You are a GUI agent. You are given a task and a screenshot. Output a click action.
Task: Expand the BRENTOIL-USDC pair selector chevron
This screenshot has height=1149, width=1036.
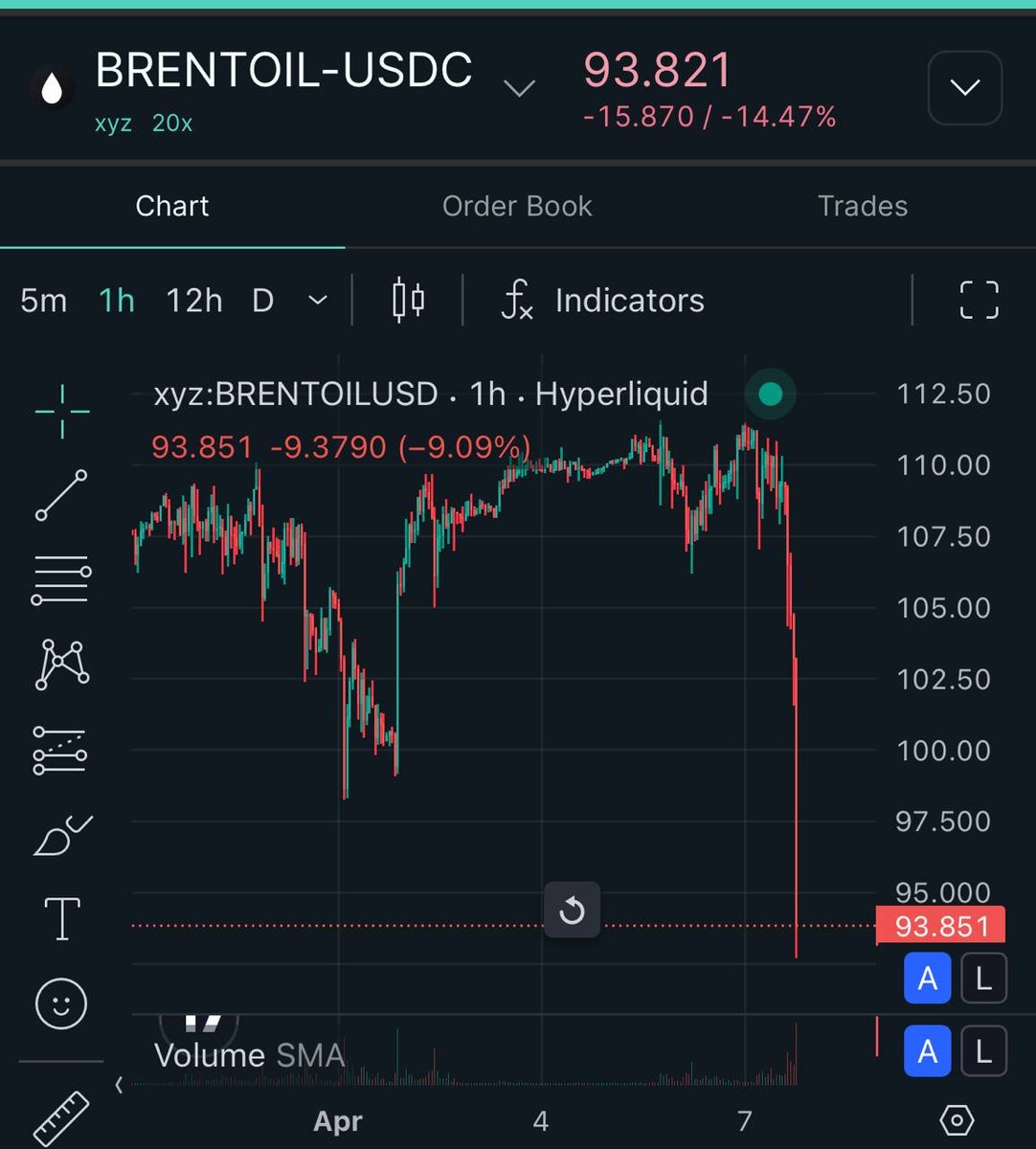coord(519,89)
